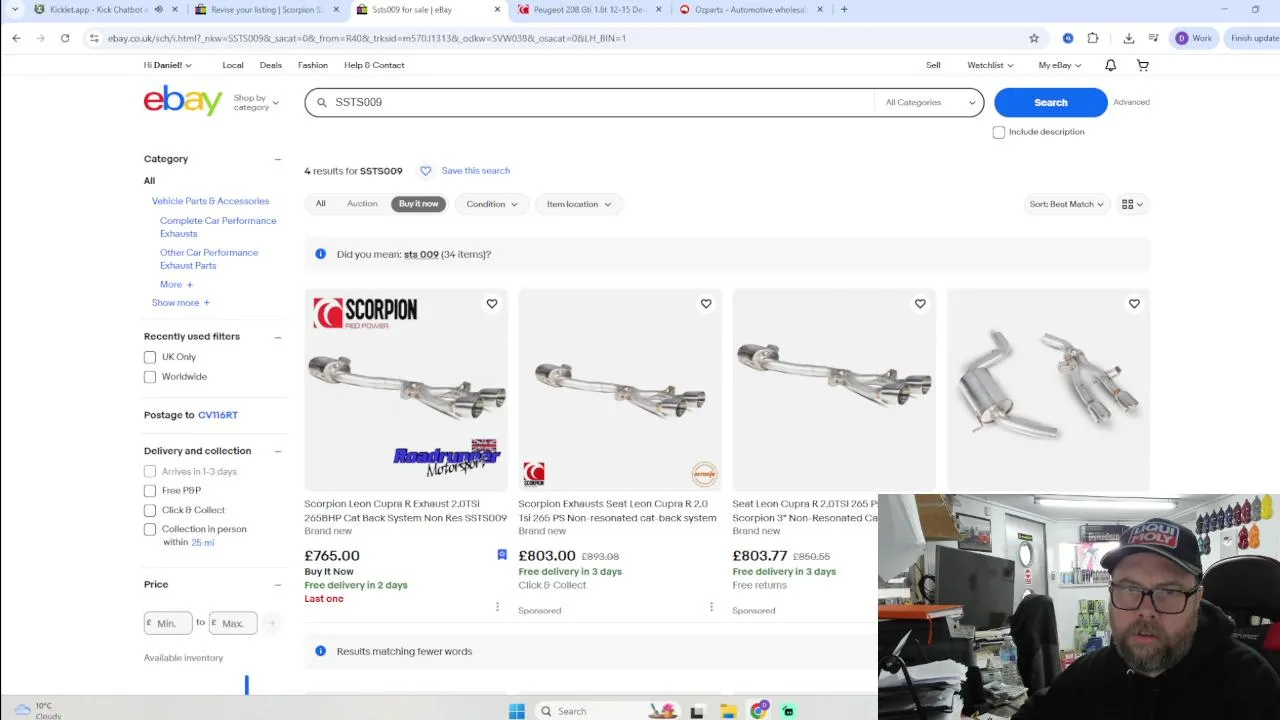Viewport: 1280px width, 720px height.
Task: Tick the Click & Collect checkbox
Action: [150, 510]
